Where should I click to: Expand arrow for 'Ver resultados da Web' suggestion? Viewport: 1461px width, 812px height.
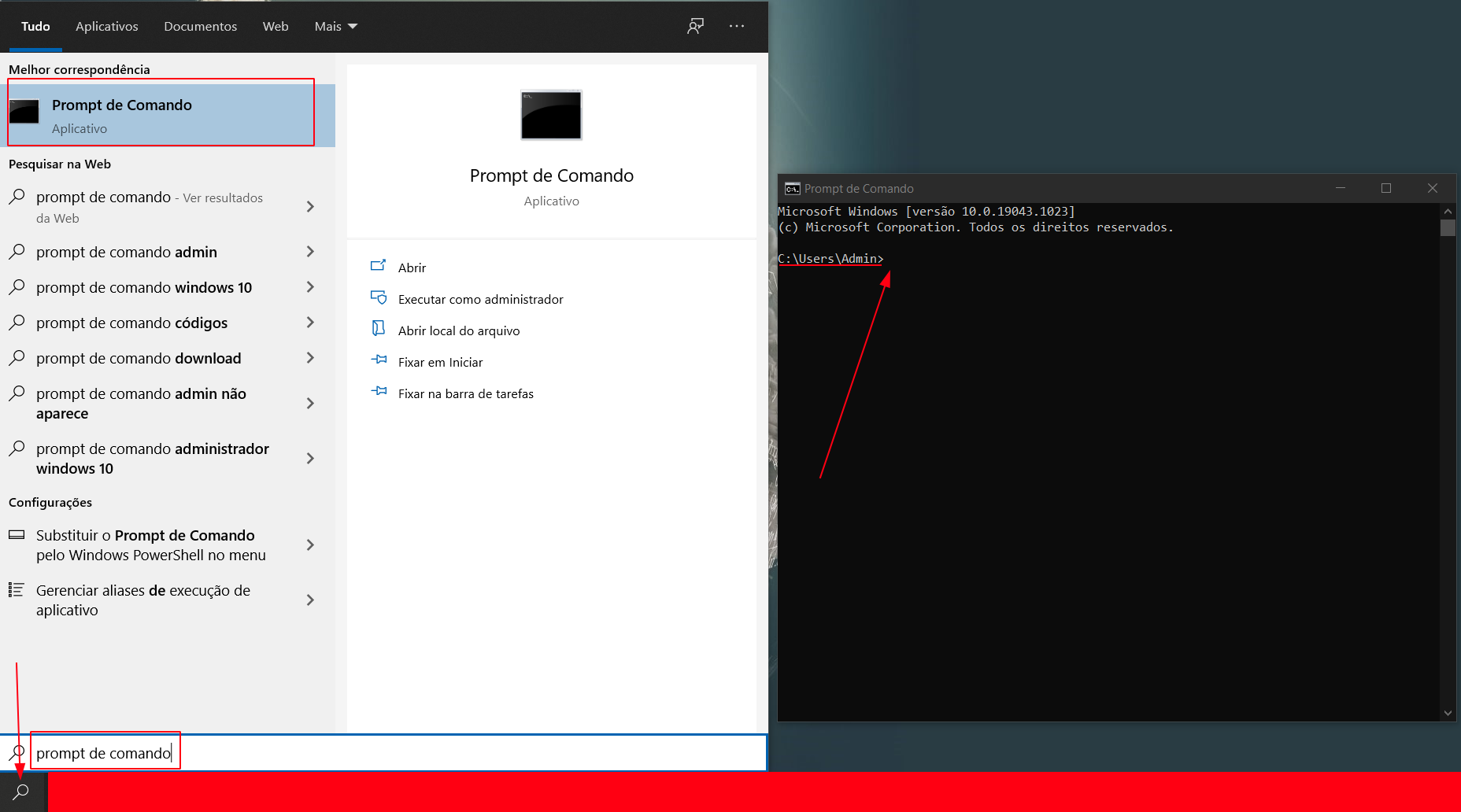(310, 207)
